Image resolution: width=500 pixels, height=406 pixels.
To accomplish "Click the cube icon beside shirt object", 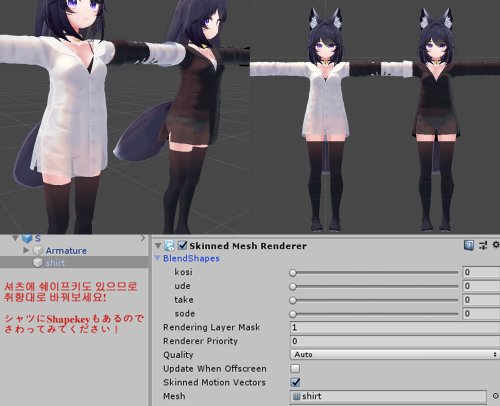I will click(x=38, y=263).
